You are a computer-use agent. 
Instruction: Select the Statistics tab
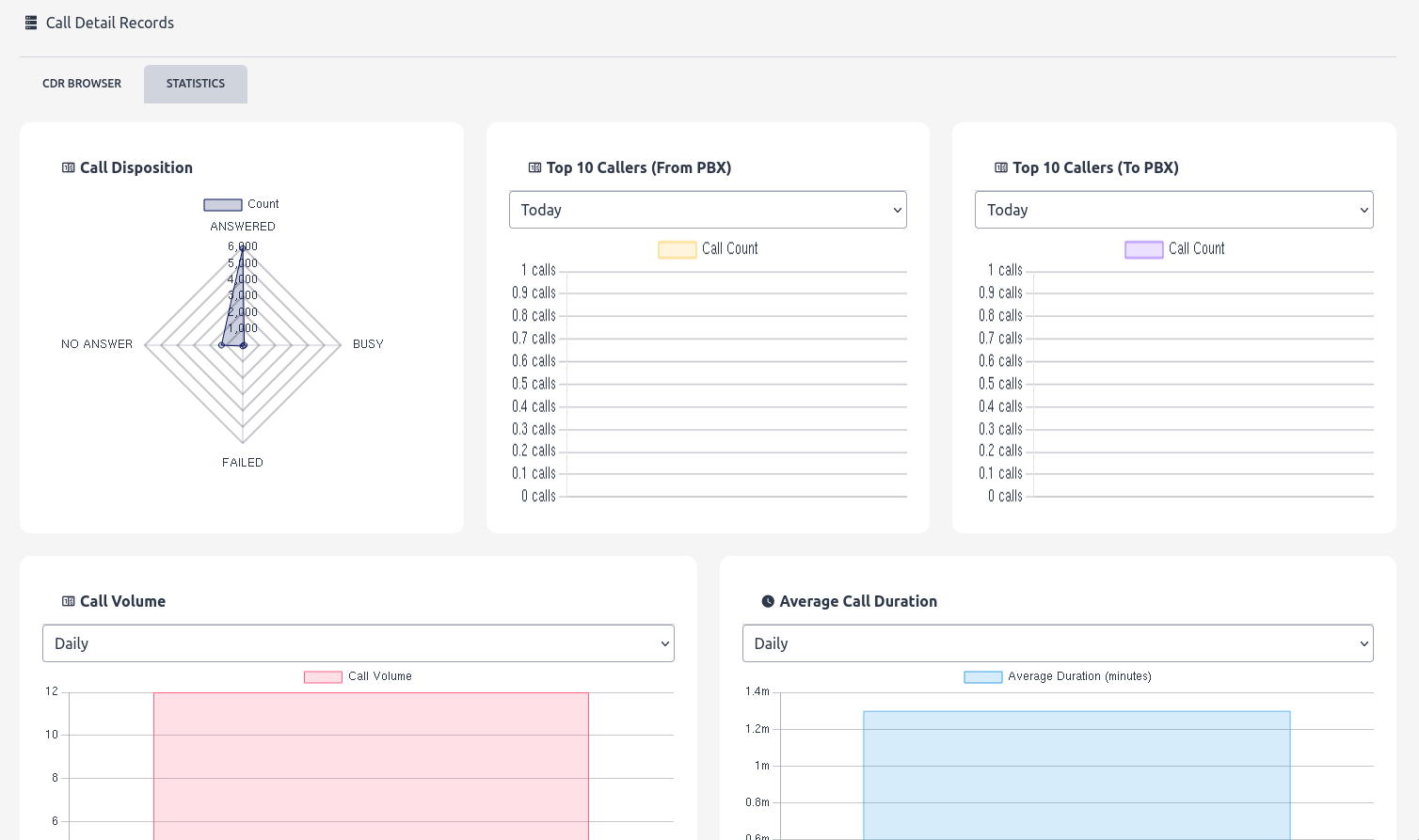pyautogui.click(x=196, y=84)
